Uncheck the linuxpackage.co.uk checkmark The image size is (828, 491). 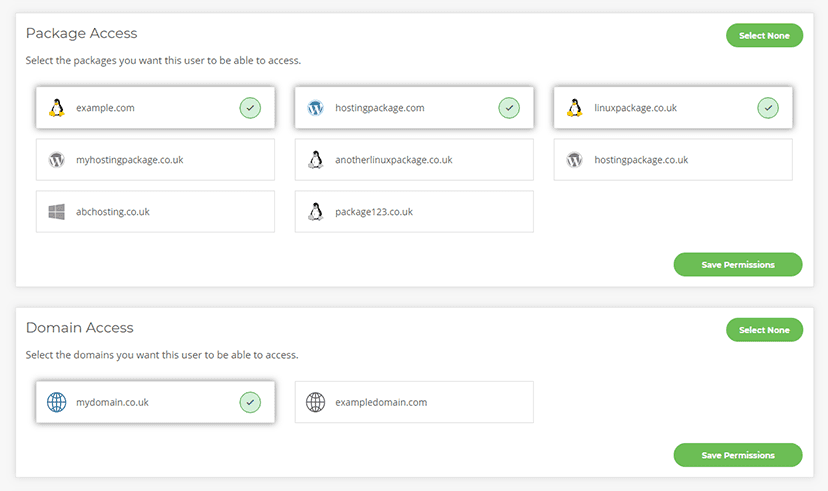[768, 108]
